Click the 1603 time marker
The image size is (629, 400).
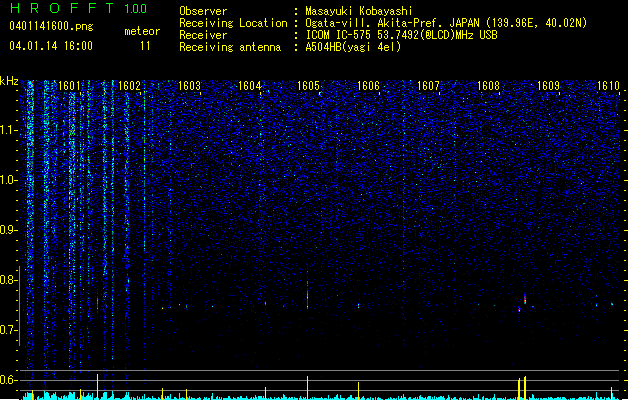[x=189, y=86]
